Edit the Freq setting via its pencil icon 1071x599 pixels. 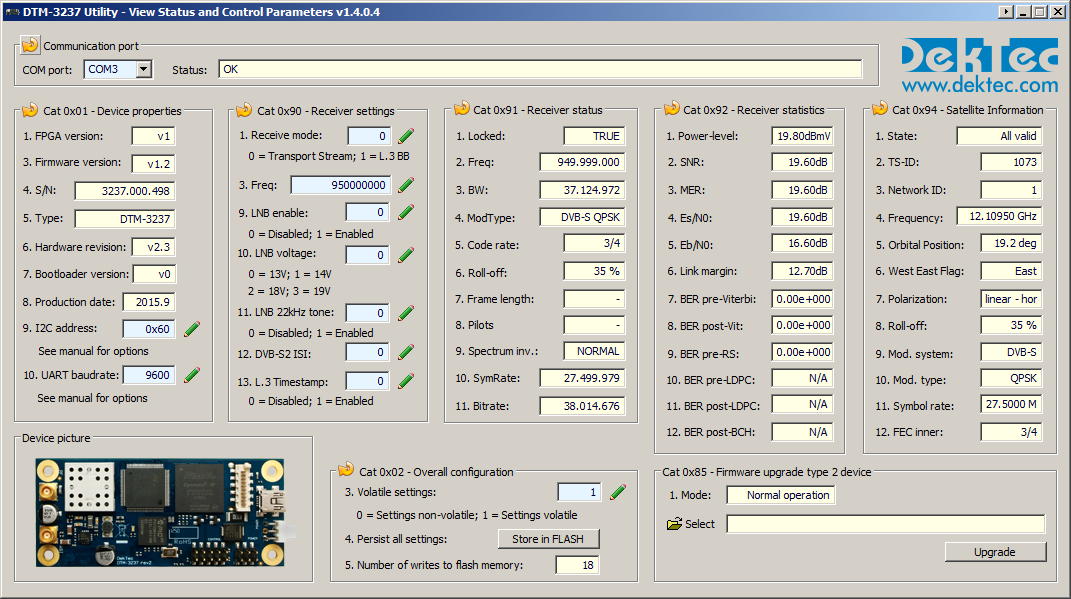coord(404,184)
